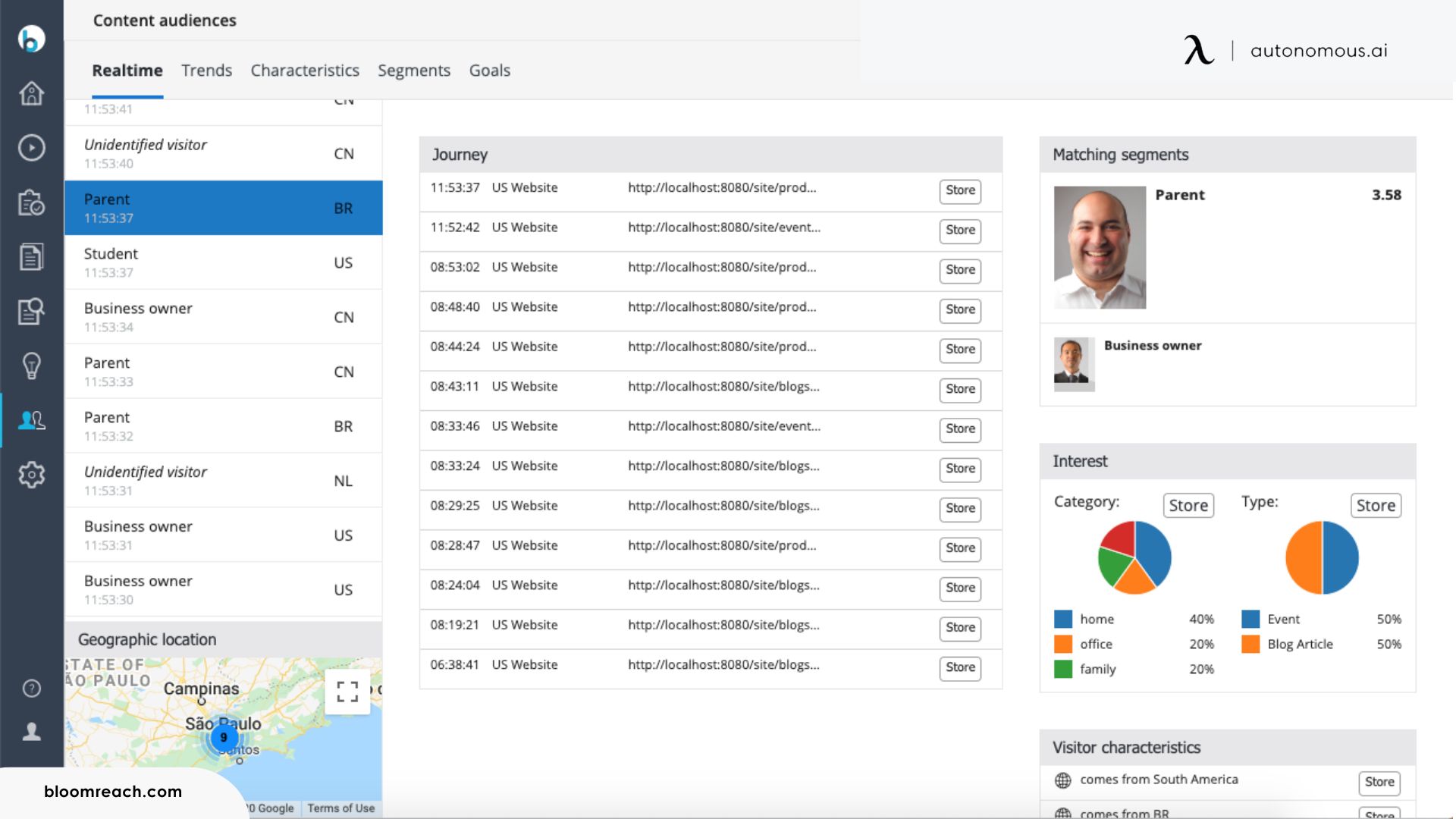Select Business owner visitor at 11:53:31
The height and width of the screenshot is (819, 1456).
pyautogui.click(x=224, y=535)
